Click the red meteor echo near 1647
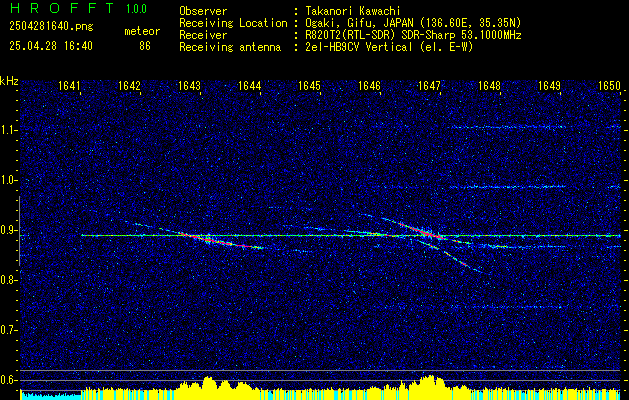The image size is (629, 400). pos(420,230)
